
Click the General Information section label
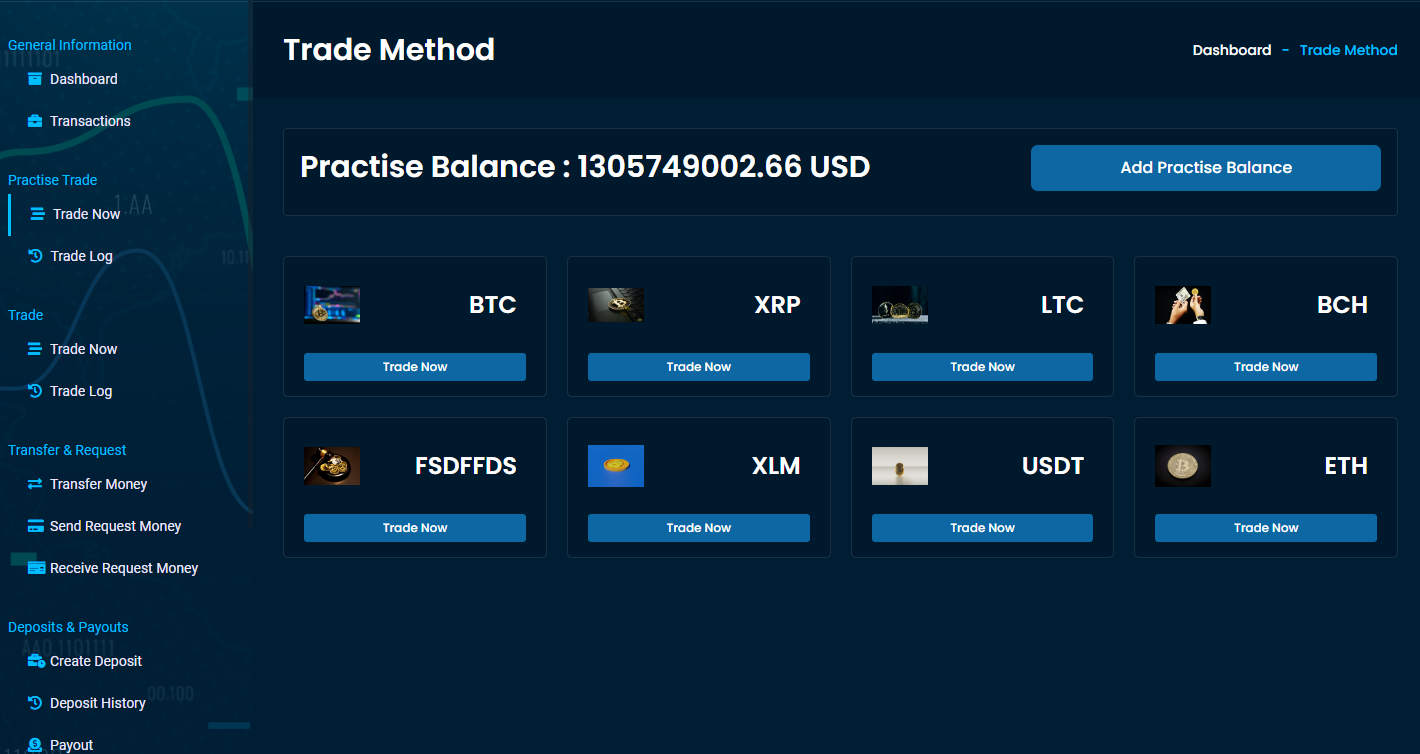click(x=70, y=45)
